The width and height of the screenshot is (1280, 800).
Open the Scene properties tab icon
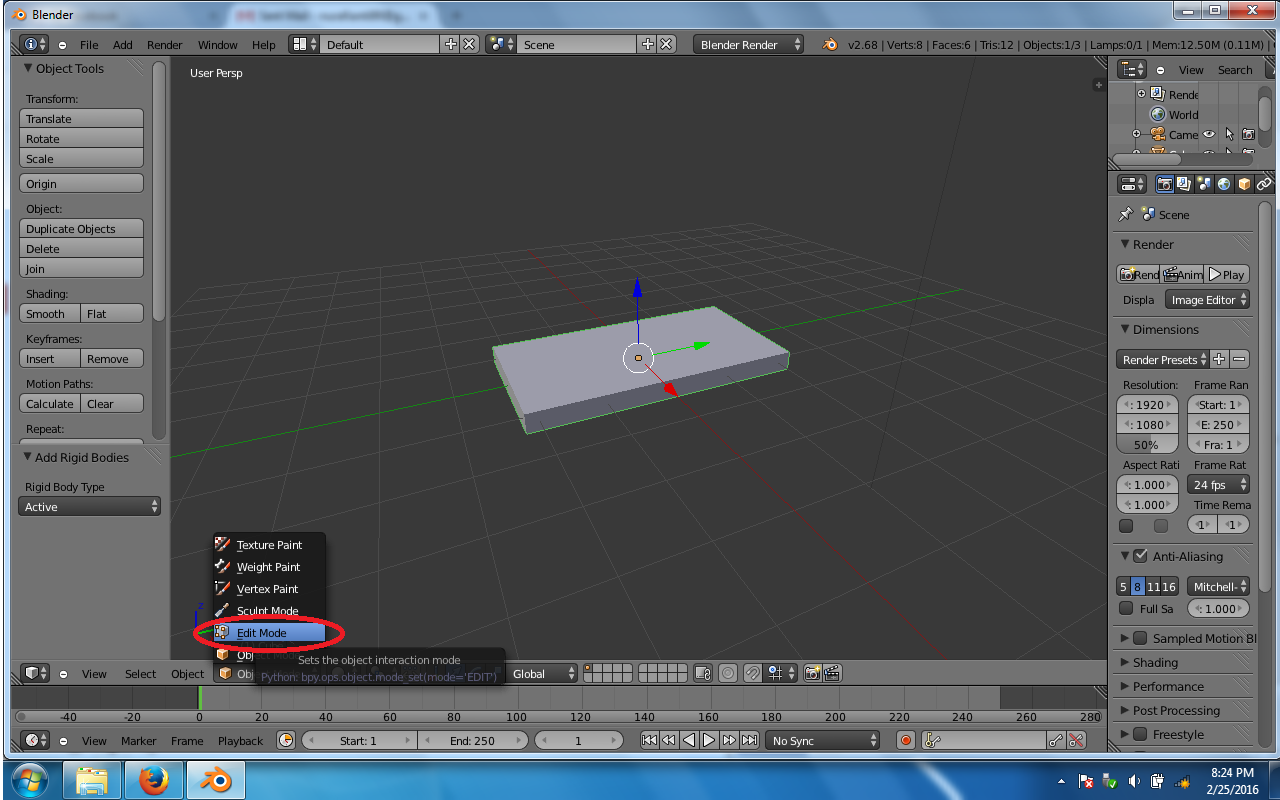(x=1204, y=184)
